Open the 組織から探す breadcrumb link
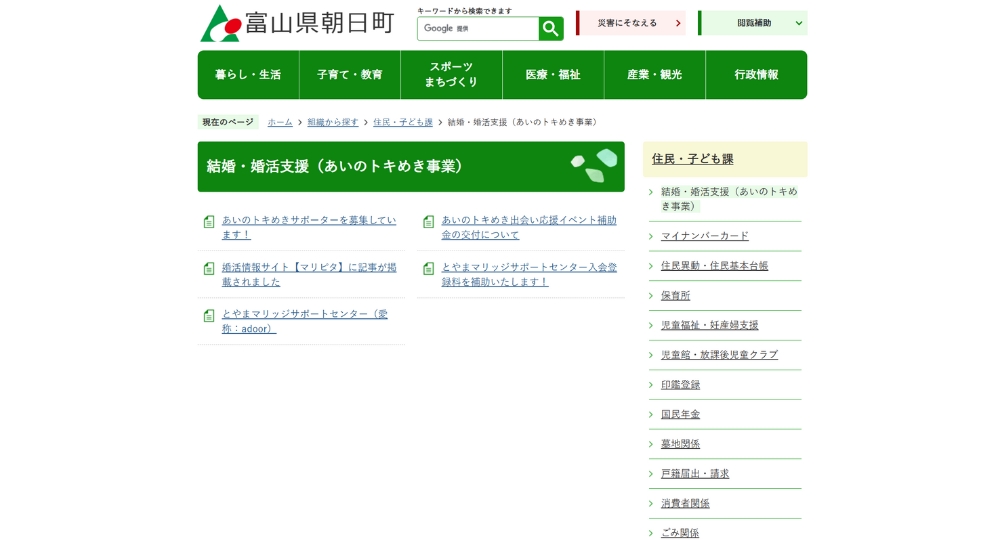Screen dimensions: 1000x540 [x=333, y=122]
